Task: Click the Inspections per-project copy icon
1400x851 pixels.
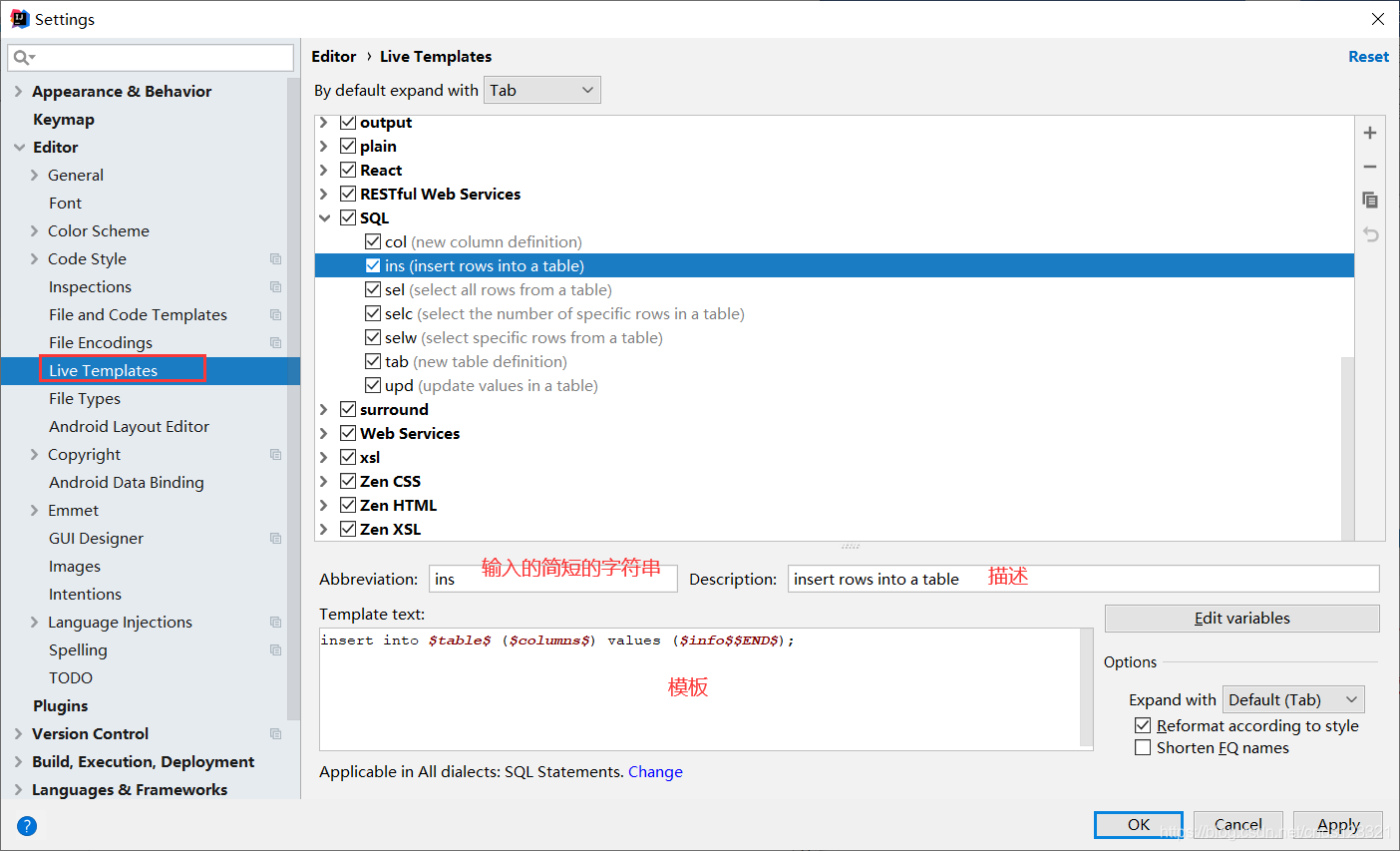Action: pyautogui.click(x=276, y=286)
